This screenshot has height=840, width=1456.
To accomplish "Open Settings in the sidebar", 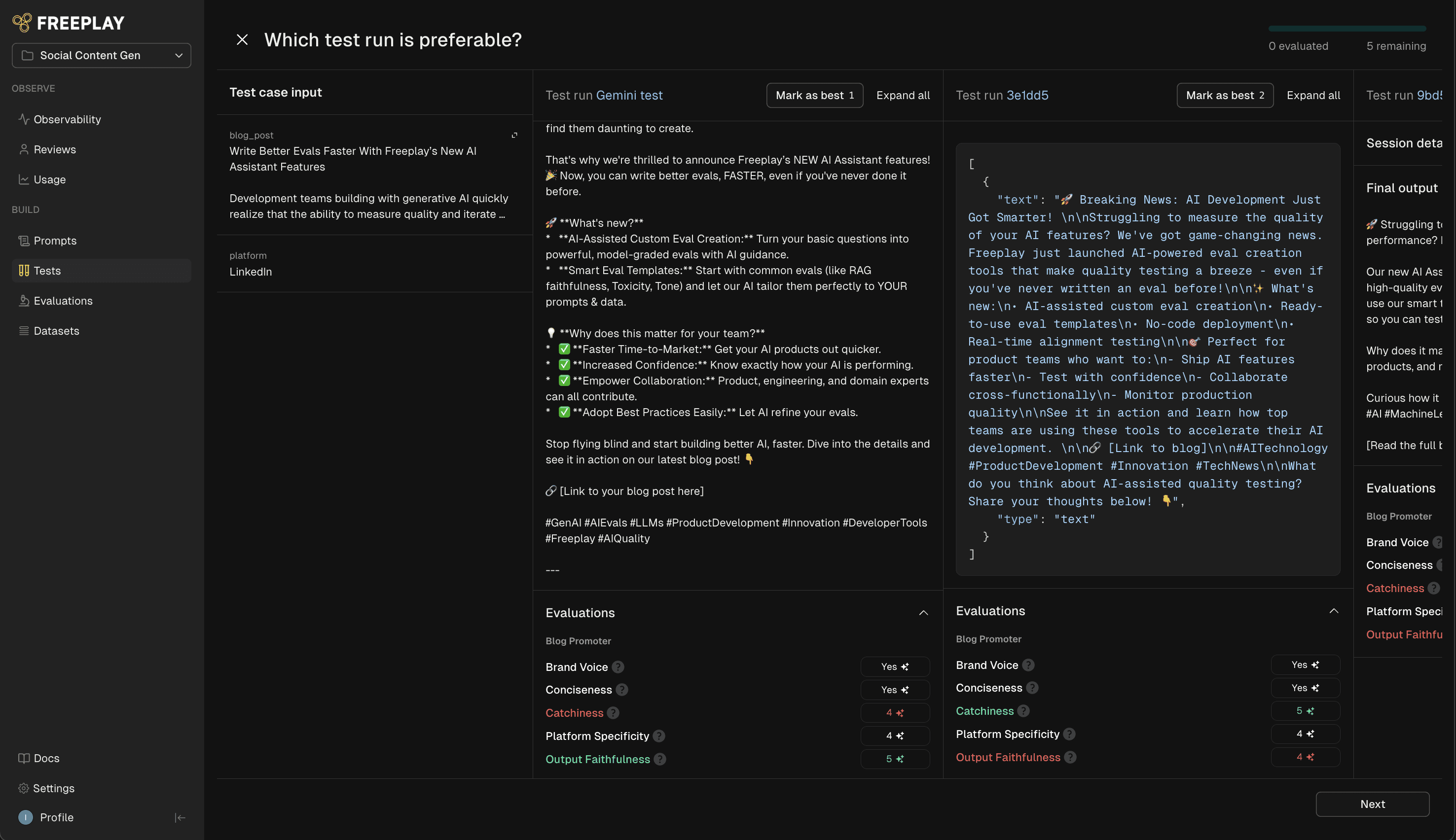I will tap(46, 788).
